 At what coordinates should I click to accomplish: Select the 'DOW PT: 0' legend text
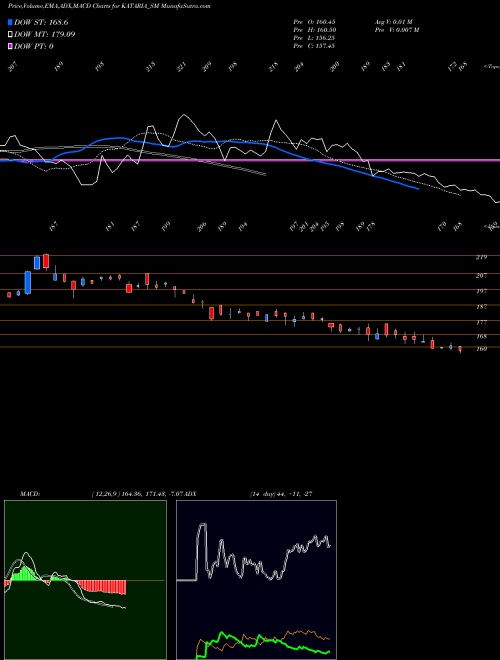click(34, 46)
